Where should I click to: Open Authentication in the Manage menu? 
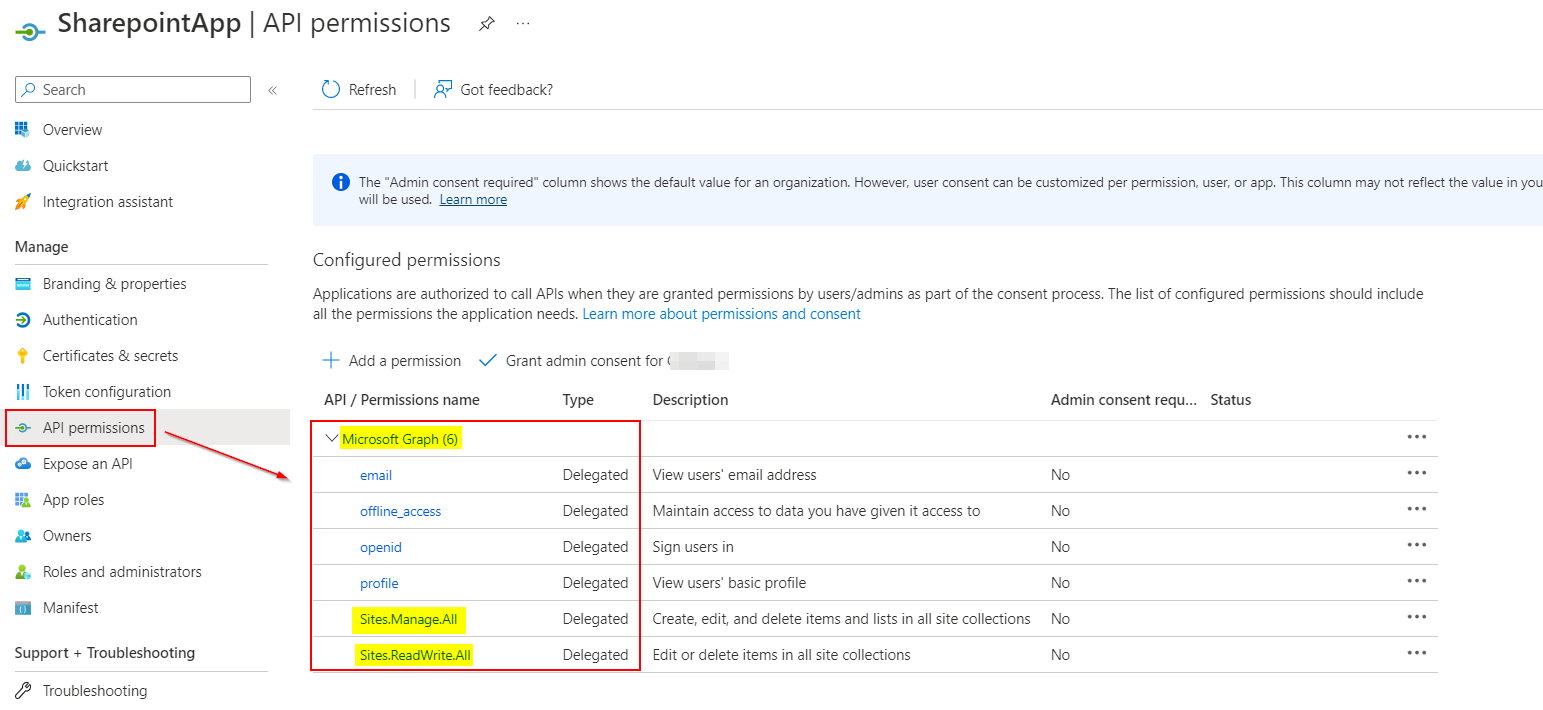point(90,320)
